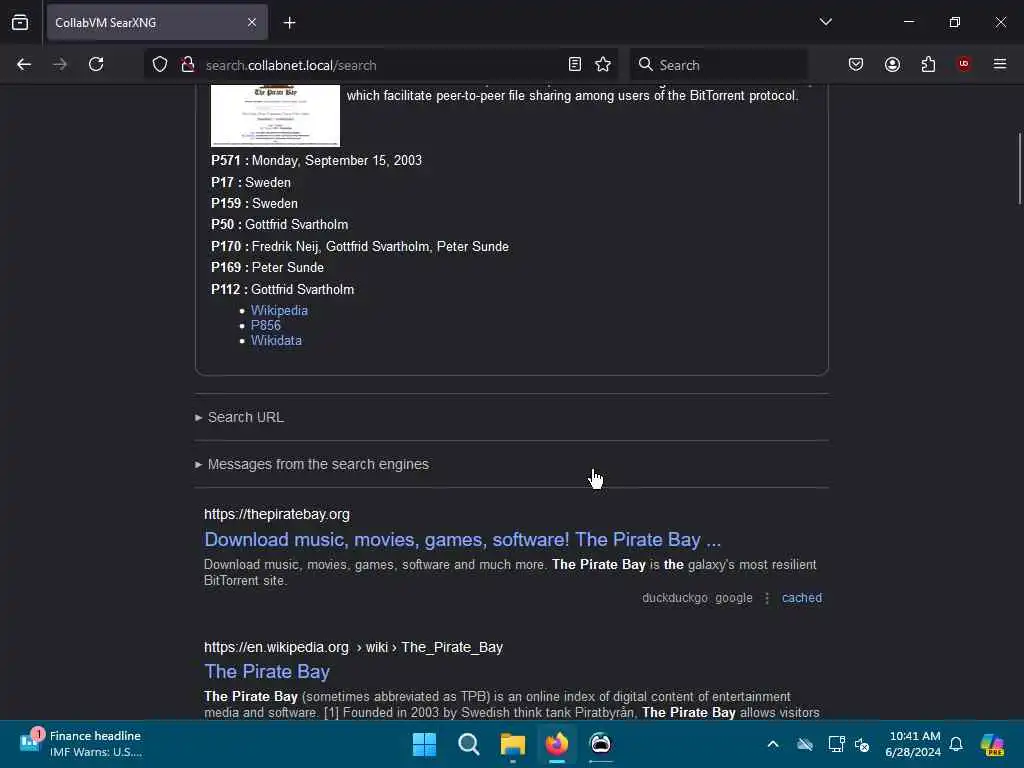This screenshot has width=1024, height=768.
Task: Bookmark this page with star icon
Action: coord(603,65)
